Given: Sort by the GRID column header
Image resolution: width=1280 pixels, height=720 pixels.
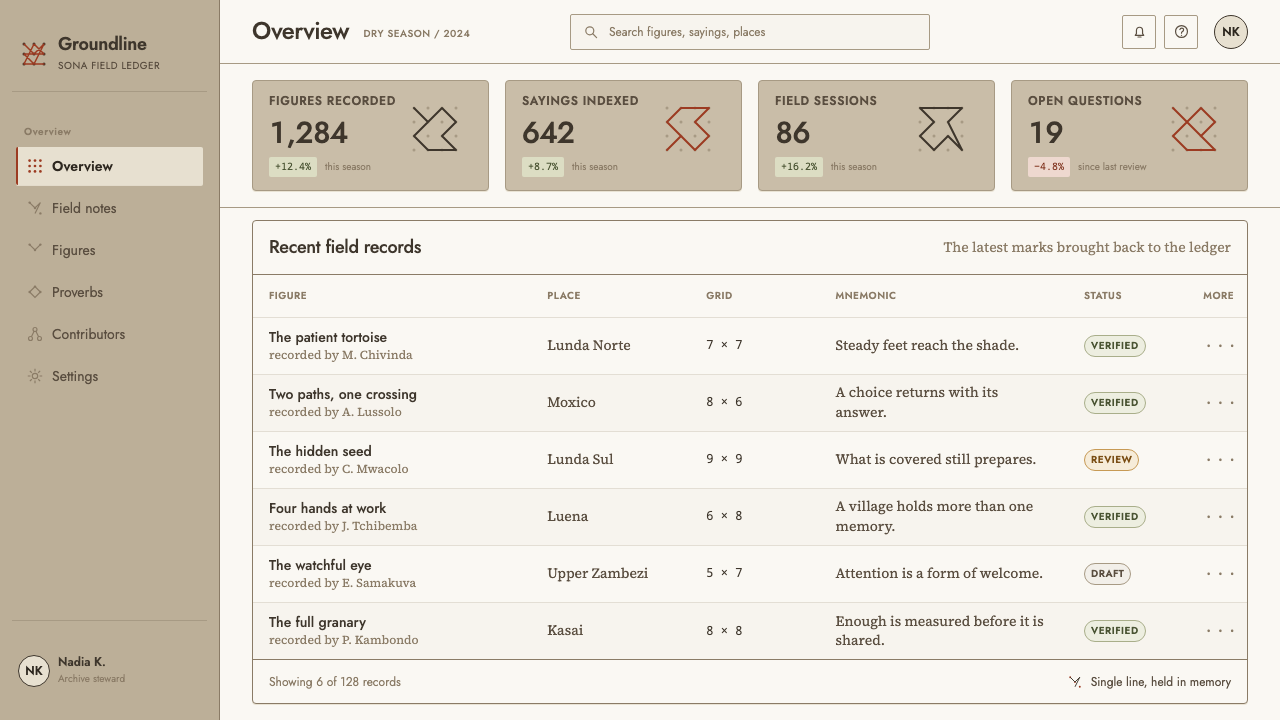Looking at the screenshot, I should click(x=719, y=296).
